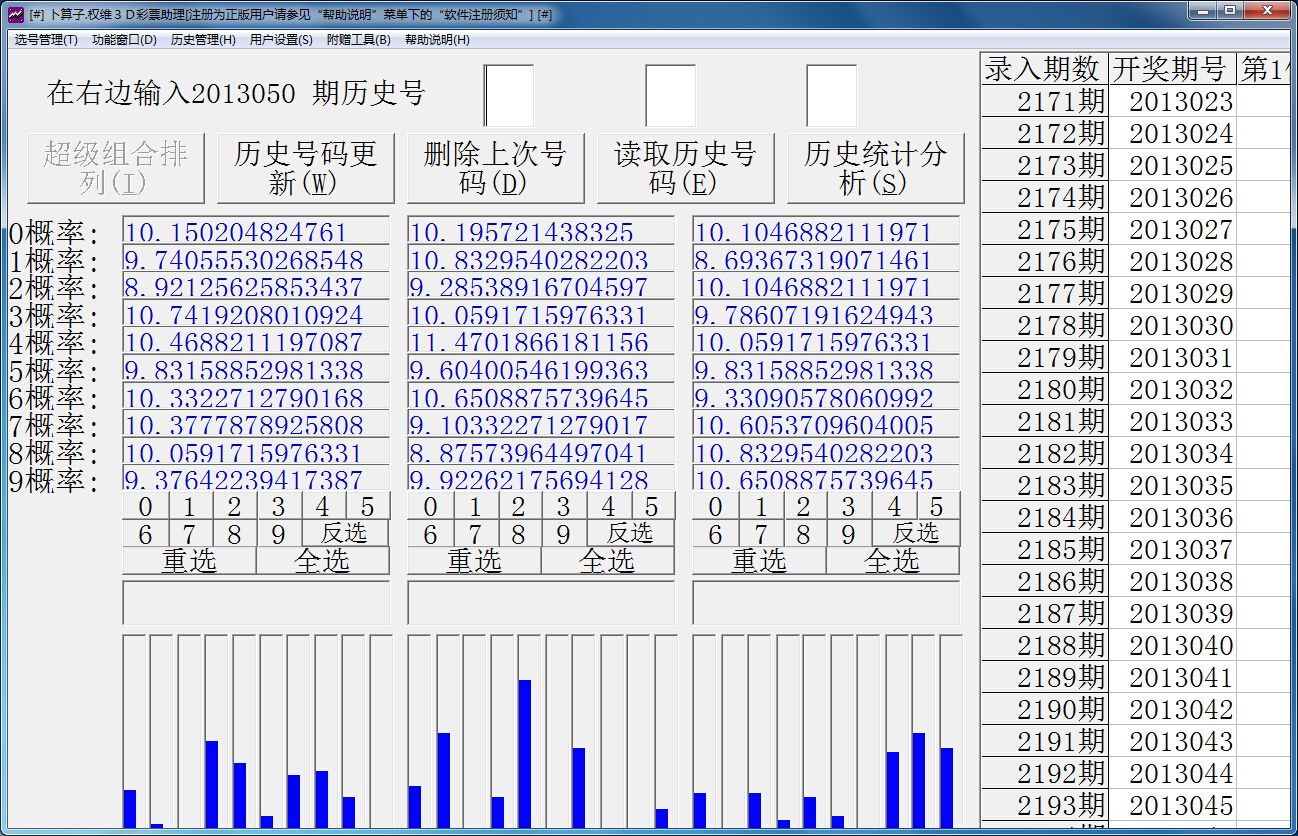Select table row 2185期
The image size is (1298, 836).
tap(1044, 550)
